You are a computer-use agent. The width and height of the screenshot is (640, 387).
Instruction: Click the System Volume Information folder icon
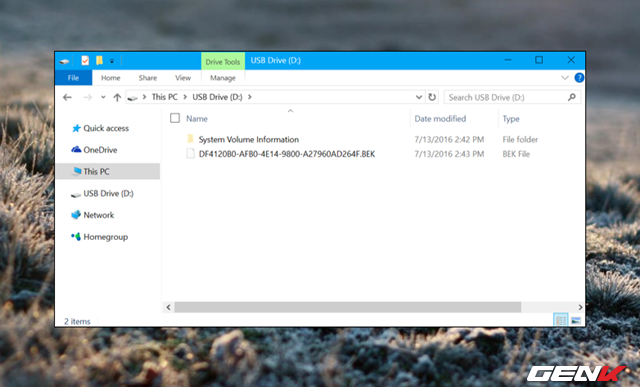(x=190, y=139)
